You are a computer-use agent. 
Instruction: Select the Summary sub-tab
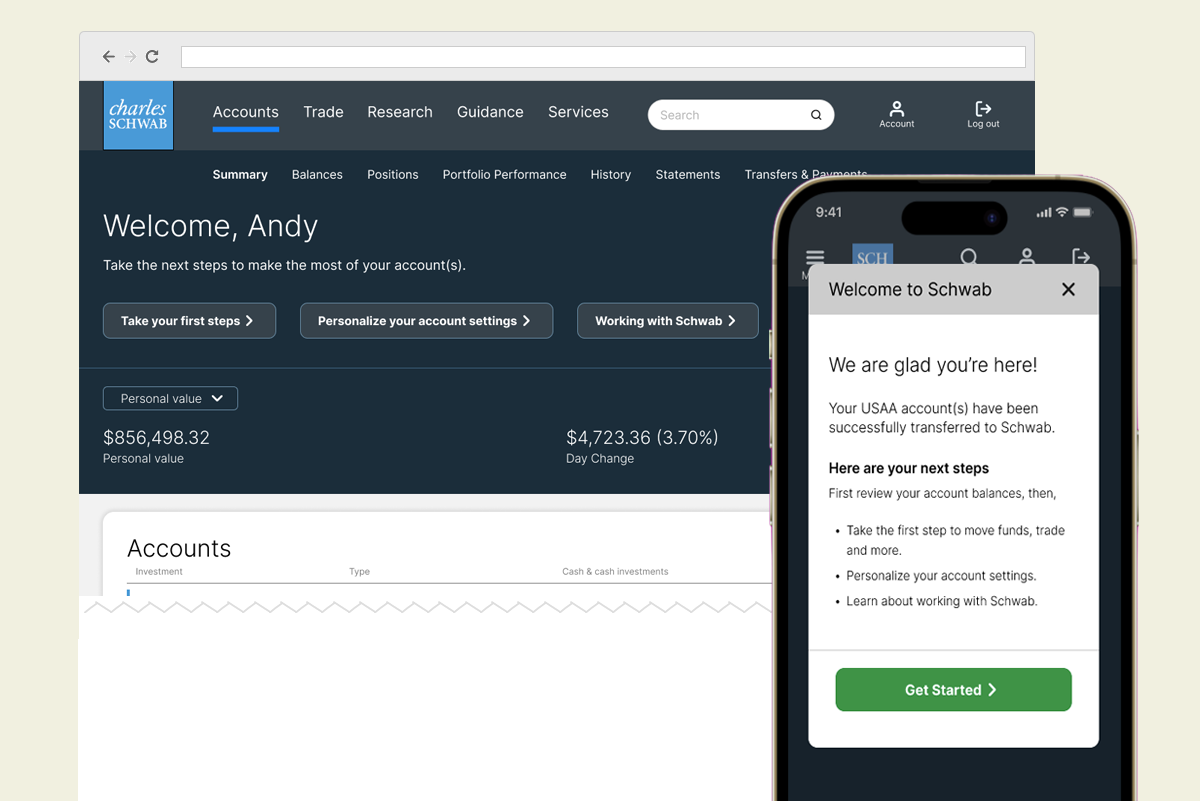tap(240, 174)
